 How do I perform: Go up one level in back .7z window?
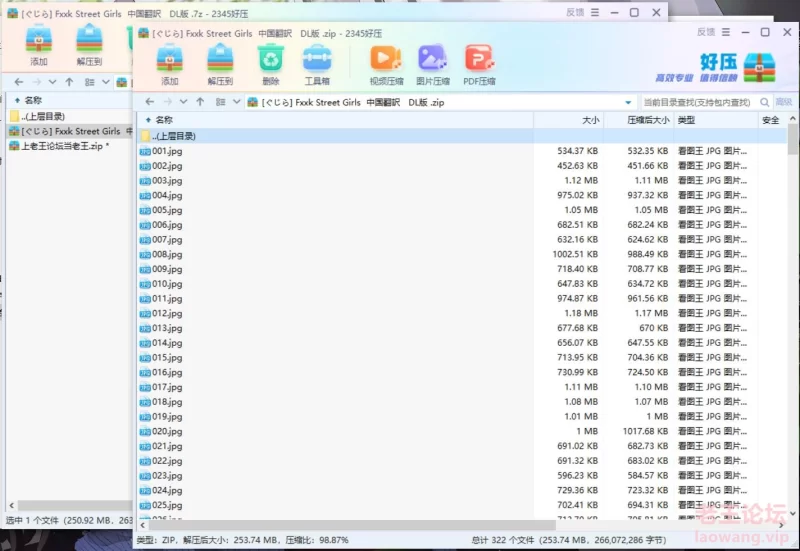(x=69, y=82)
